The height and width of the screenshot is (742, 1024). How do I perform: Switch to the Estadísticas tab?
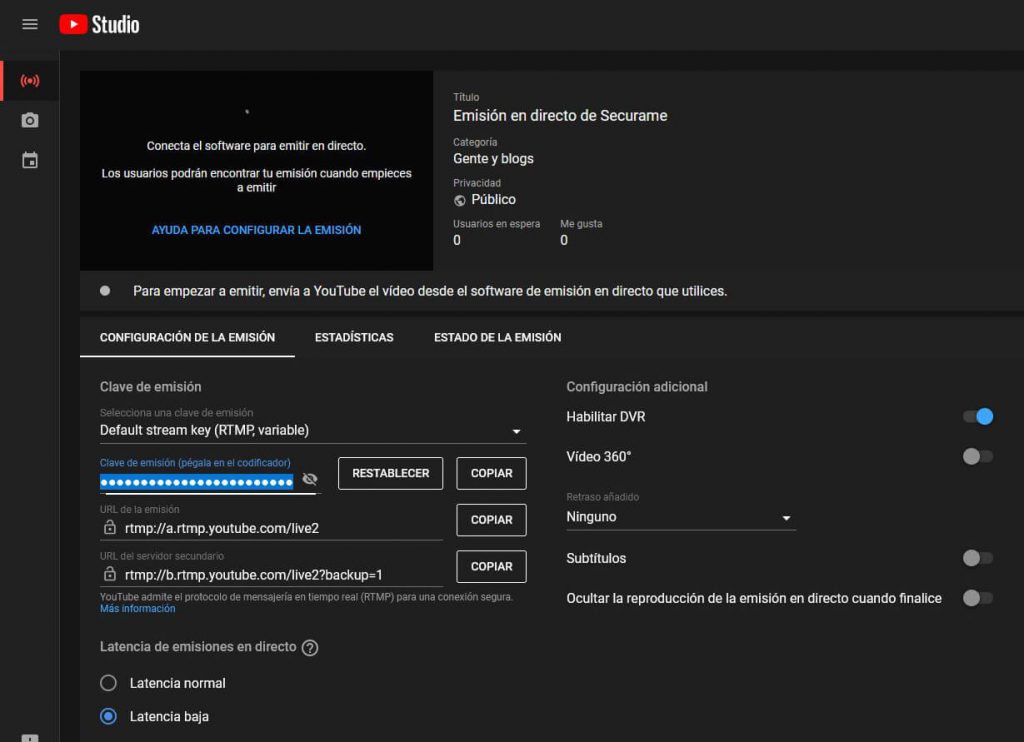(354, 337)
